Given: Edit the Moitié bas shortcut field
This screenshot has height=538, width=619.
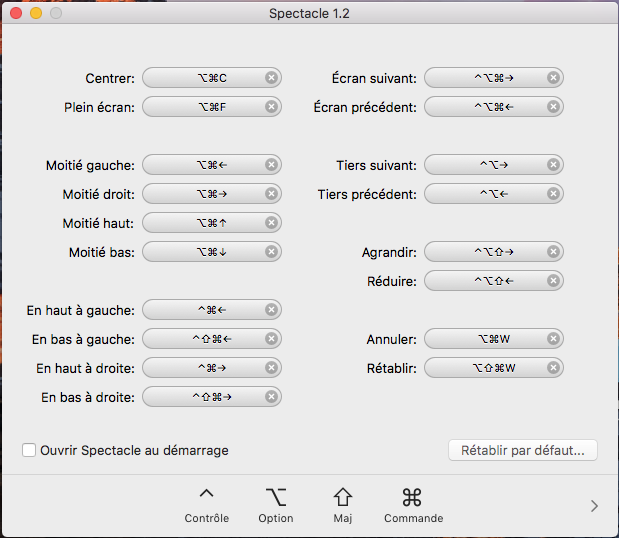Looking at the screenshot, I should pos(212,252).
